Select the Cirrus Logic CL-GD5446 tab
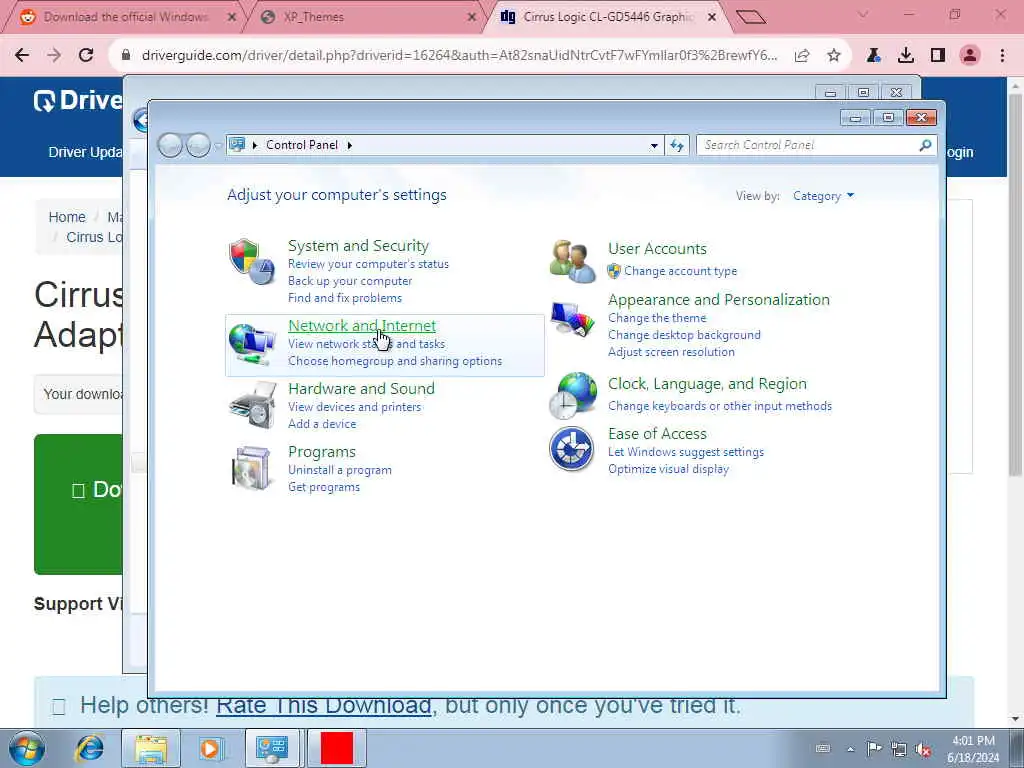 [x=609, y=17]
